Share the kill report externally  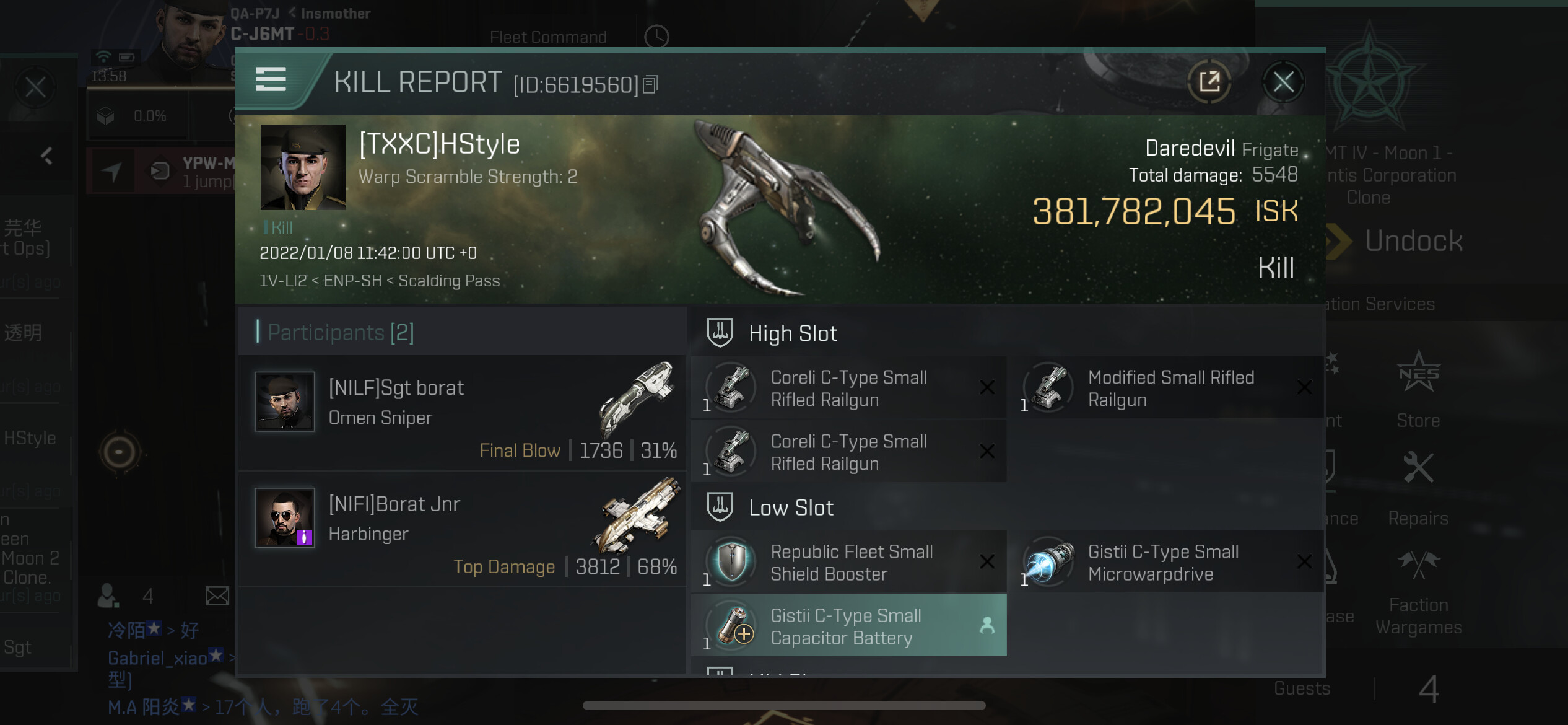1209,82
